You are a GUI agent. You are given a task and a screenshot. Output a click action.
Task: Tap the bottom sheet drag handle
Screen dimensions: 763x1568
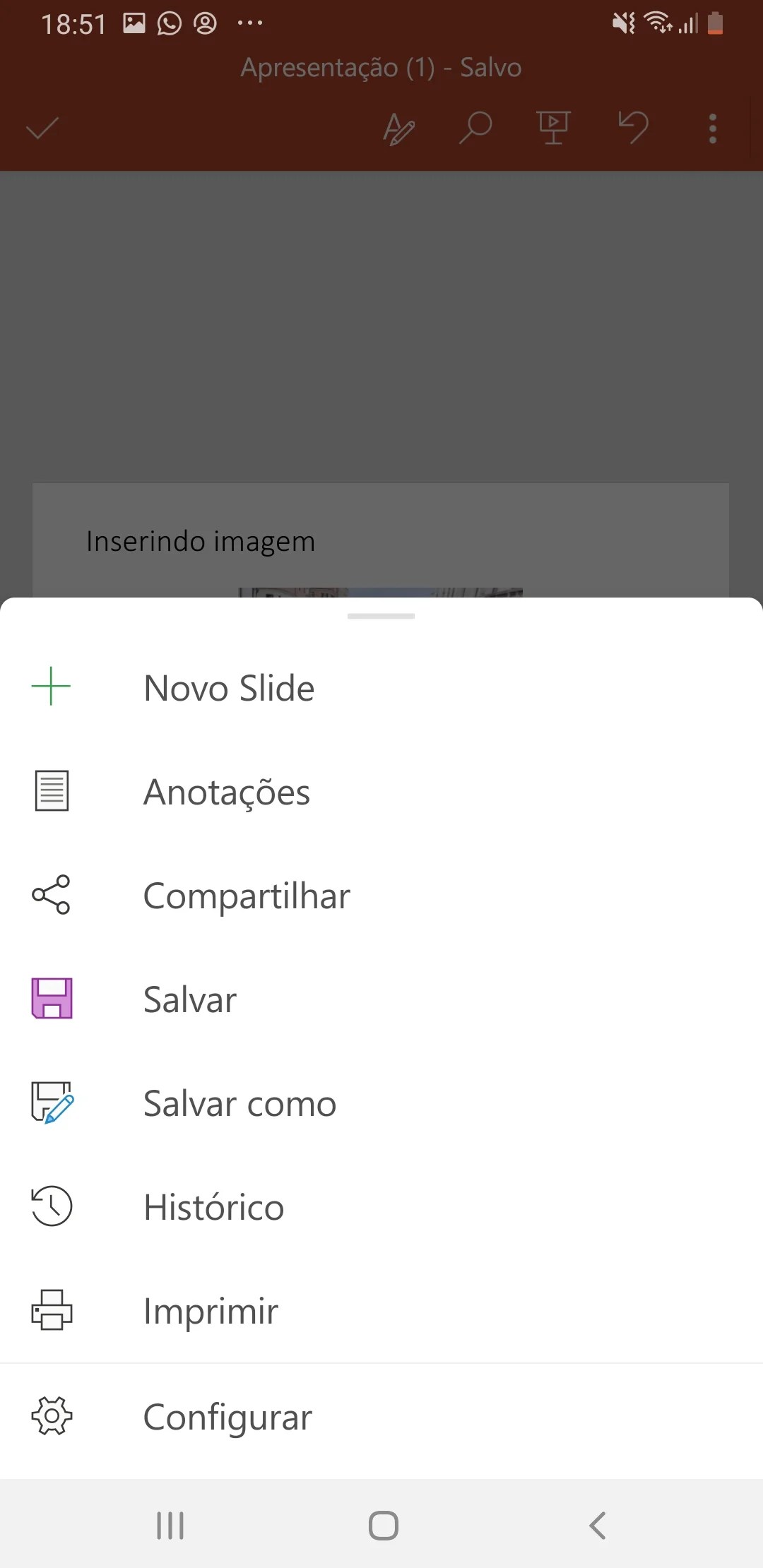381,617
